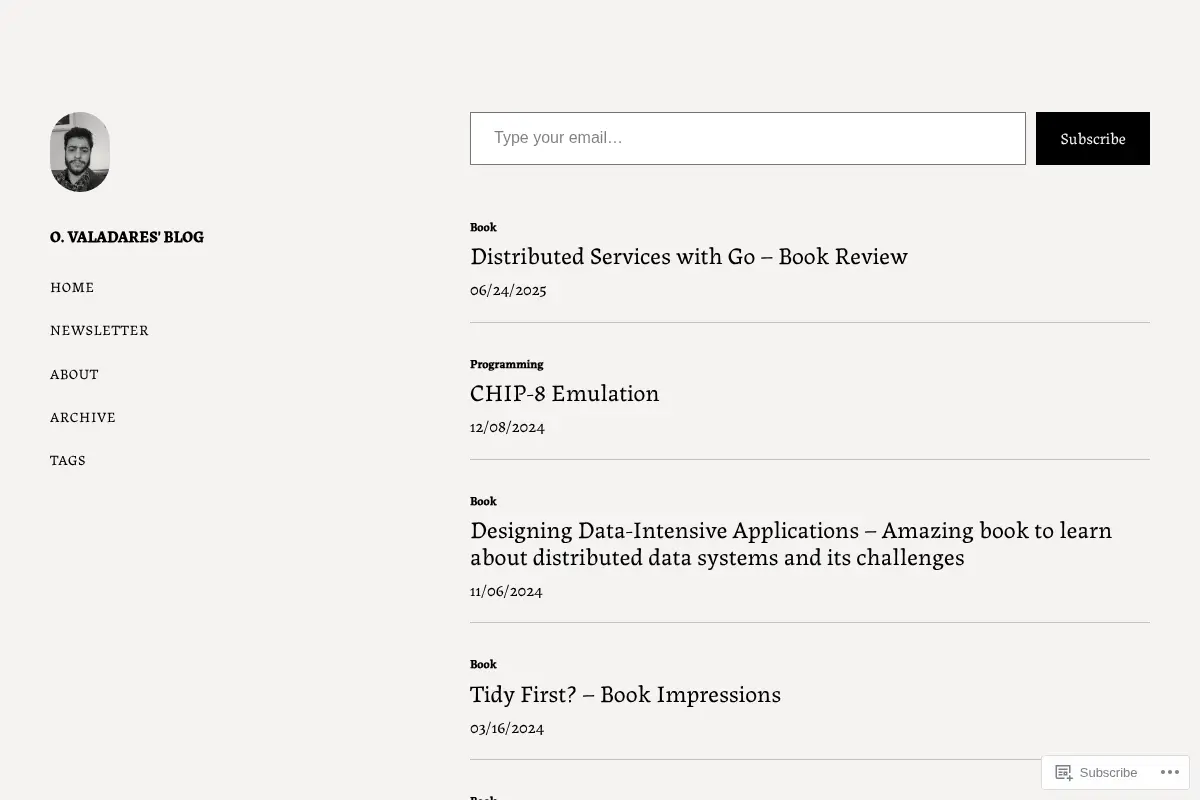Open the Newsletter page
The image size is (1200, 800).
click(99, 330)
